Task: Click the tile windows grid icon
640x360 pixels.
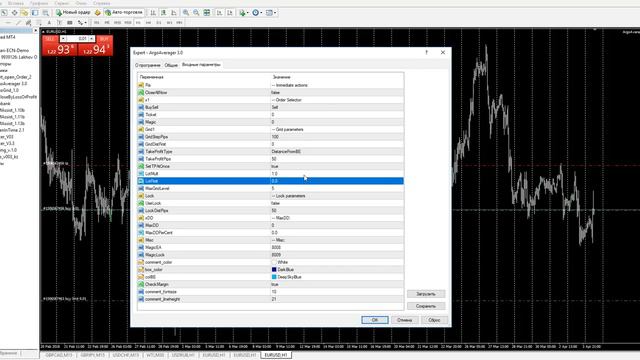Action: pyautogui.click(x=207, y=13)
